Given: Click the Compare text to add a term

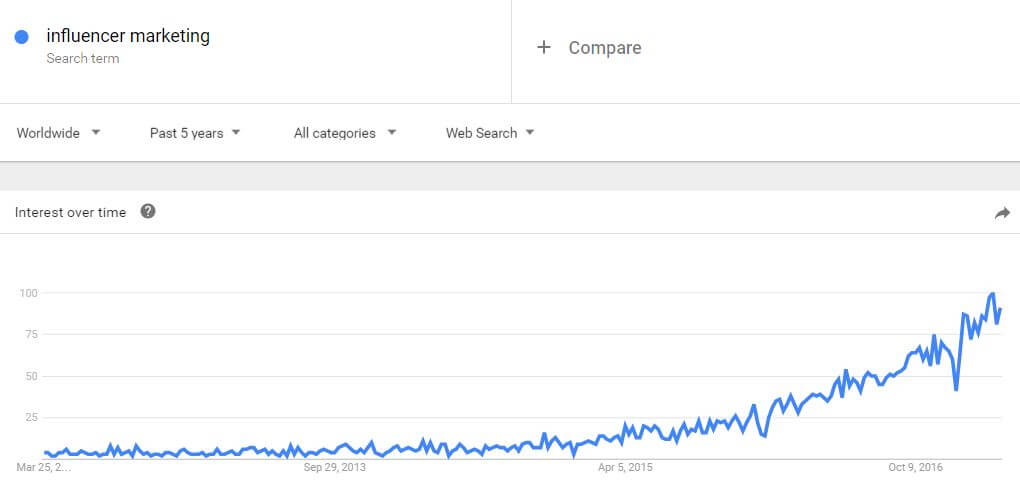Looking at the screenshot, I should coord(605,47).
